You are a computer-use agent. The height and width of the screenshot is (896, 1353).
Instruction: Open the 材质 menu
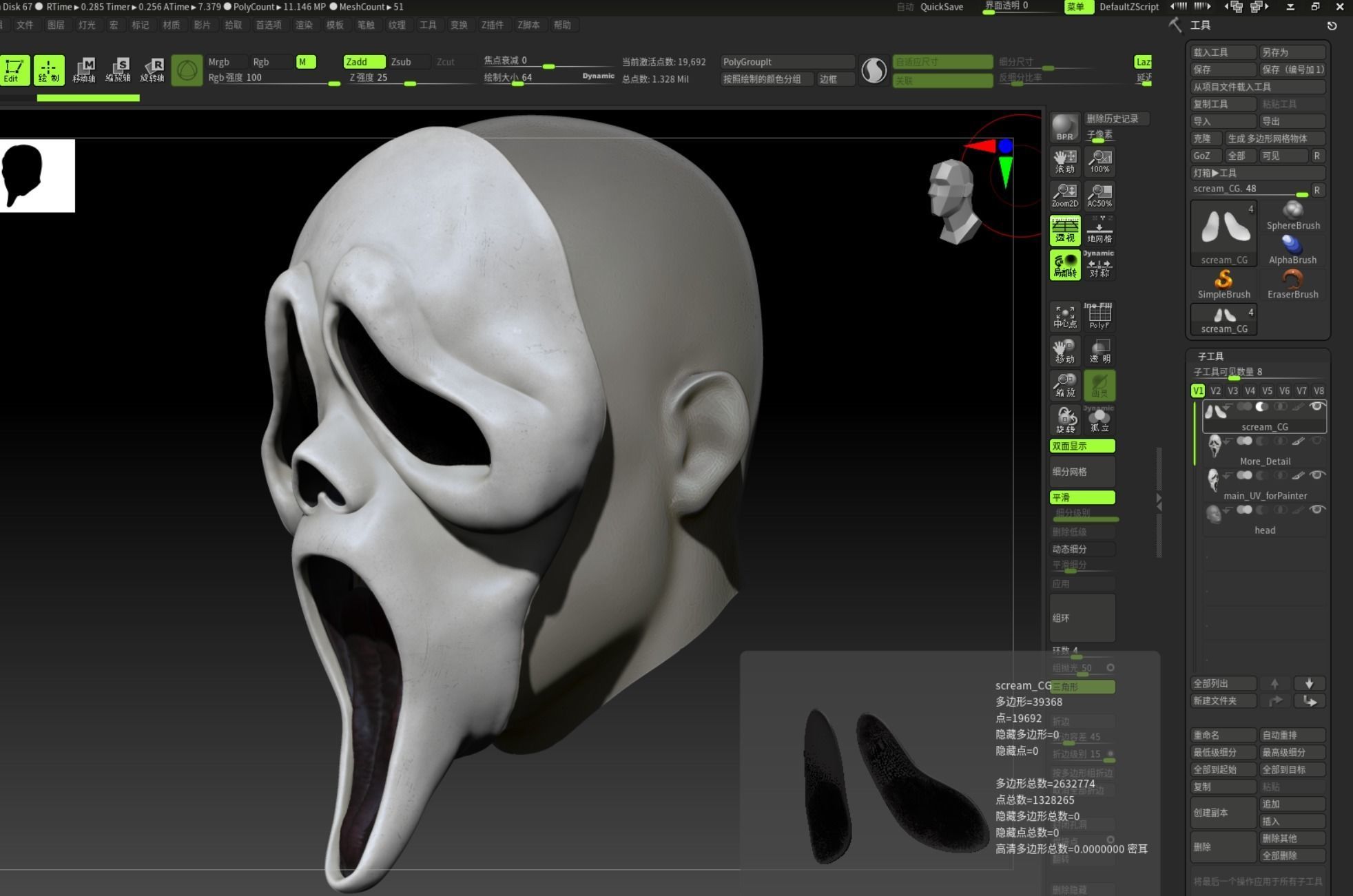[x=171, y=25]
